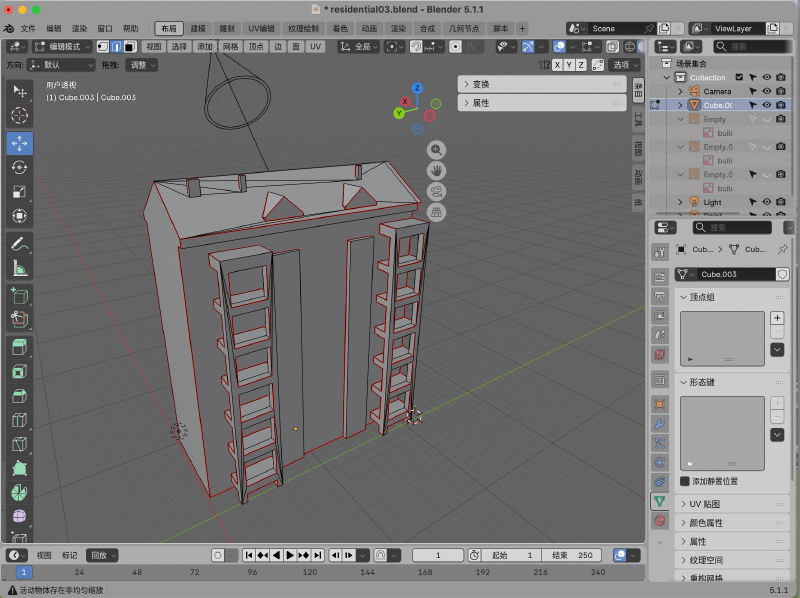800x598 pixels.
Task: Enable the 添加静置位置 checkbox
Action: click(685, 481)
